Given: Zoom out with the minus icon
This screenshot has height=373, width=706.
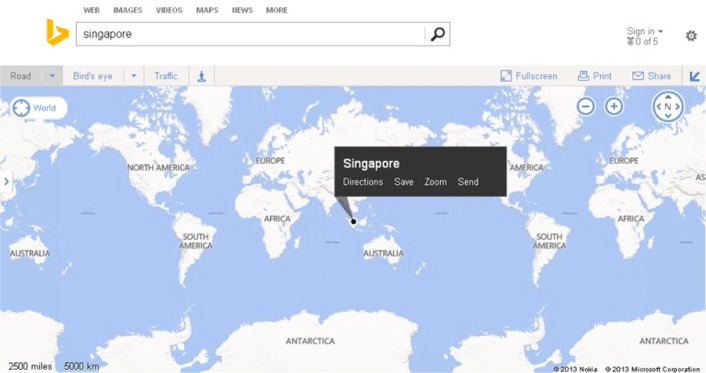Looking at the screenshot, I should [585, 107].
